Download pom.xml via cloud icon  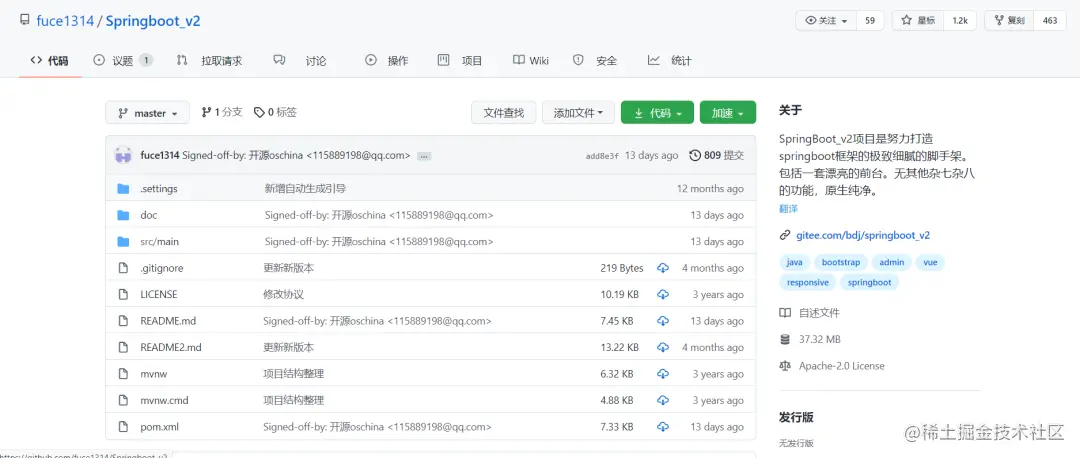663,427
